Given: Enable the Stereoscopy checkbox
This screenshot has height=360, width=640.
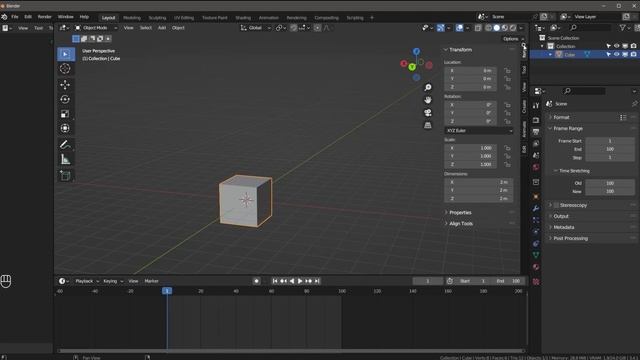Looking at the screenshot, I should click(x=556, y=205).
